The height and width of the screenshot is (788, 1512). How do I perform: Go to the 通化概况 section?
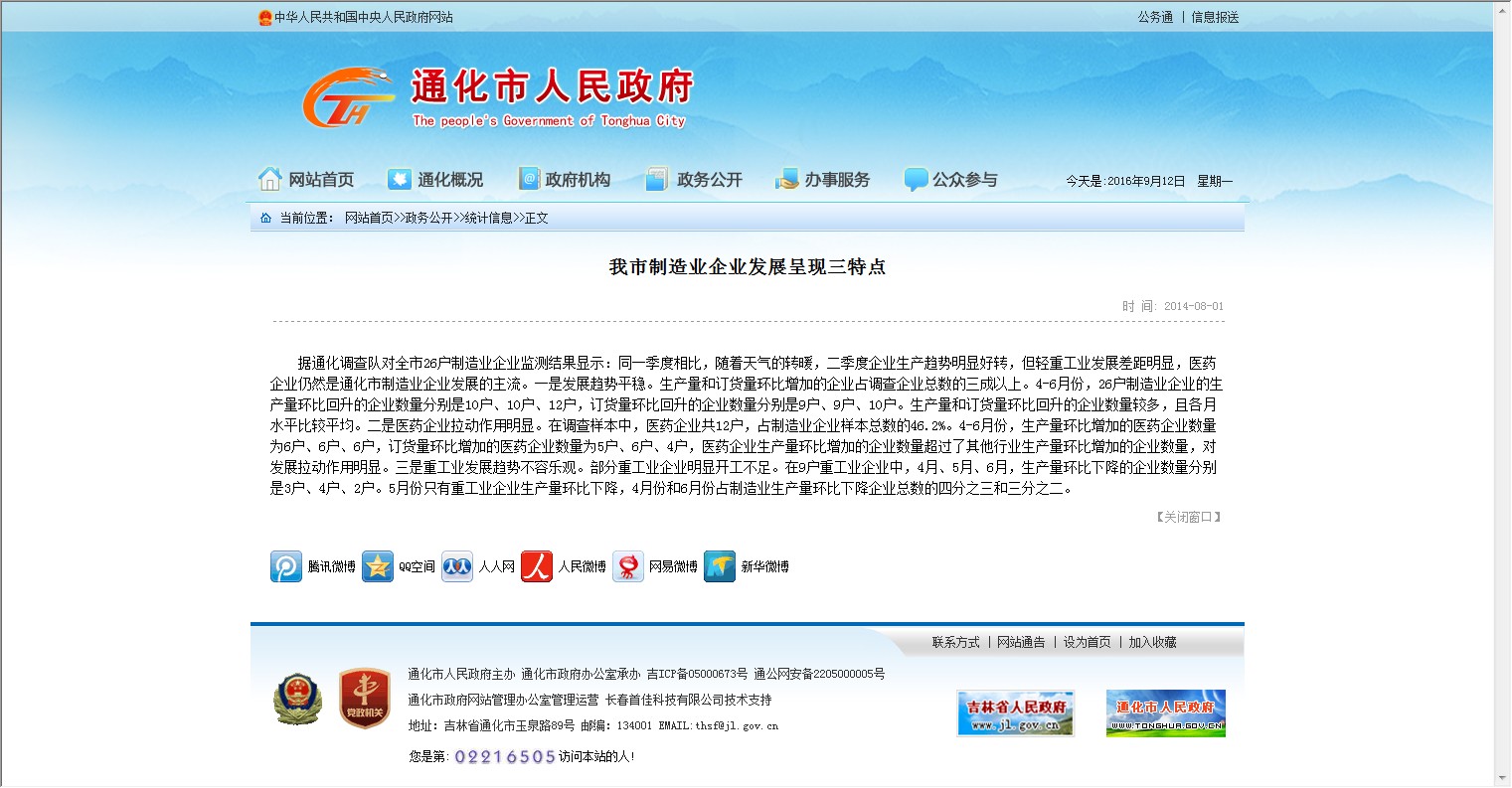coord(435,180)
